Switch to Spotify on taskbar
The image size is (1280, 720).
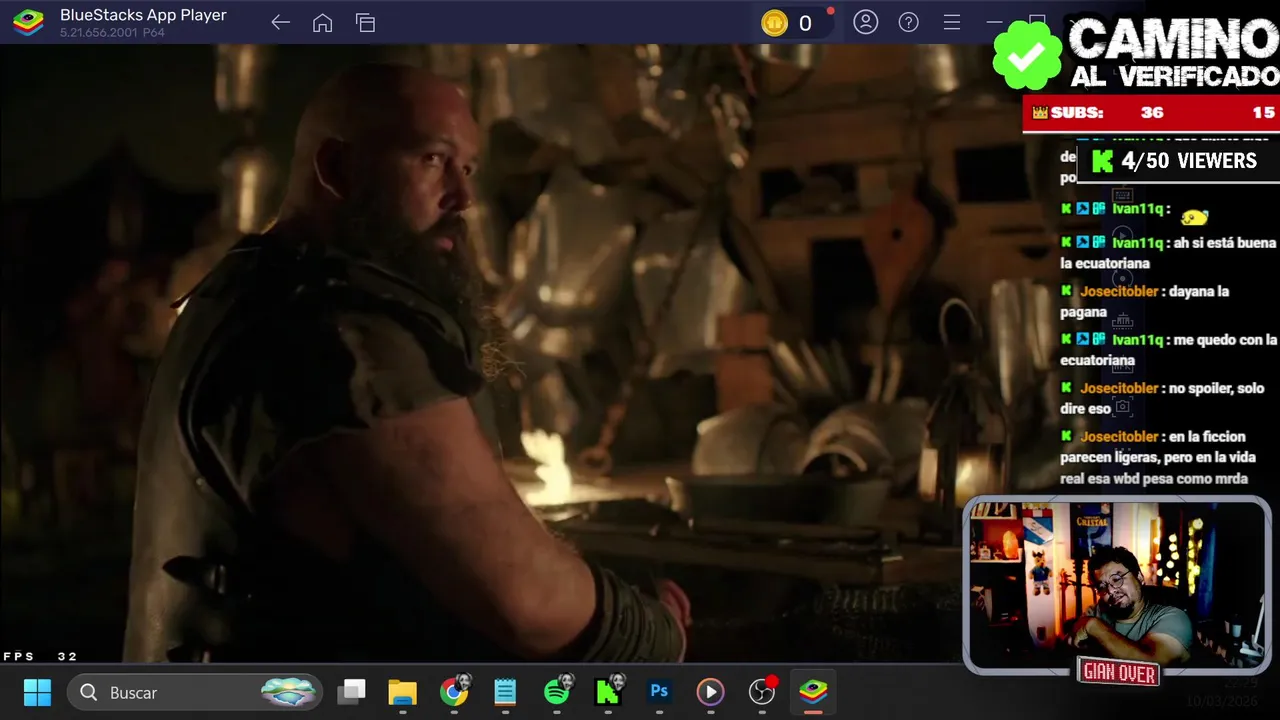click(558, 691)
